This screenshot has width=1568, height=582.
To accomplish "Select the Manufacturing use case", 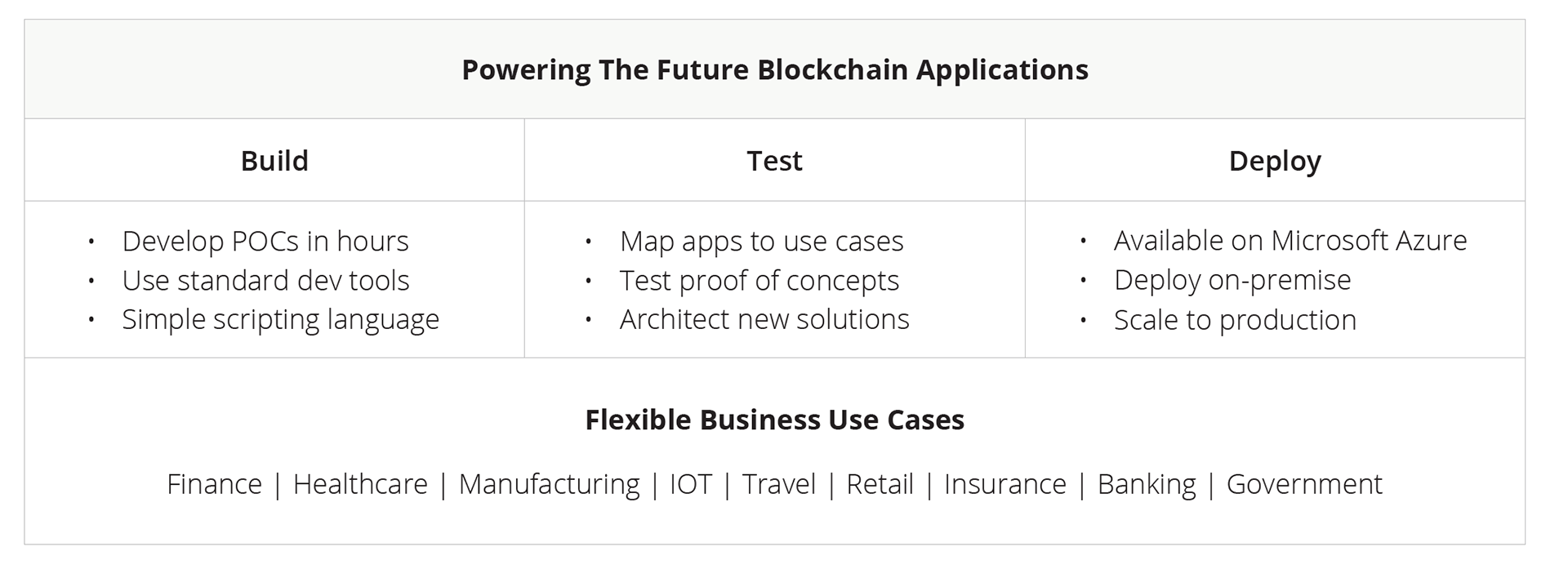I will tap(549, 485).
